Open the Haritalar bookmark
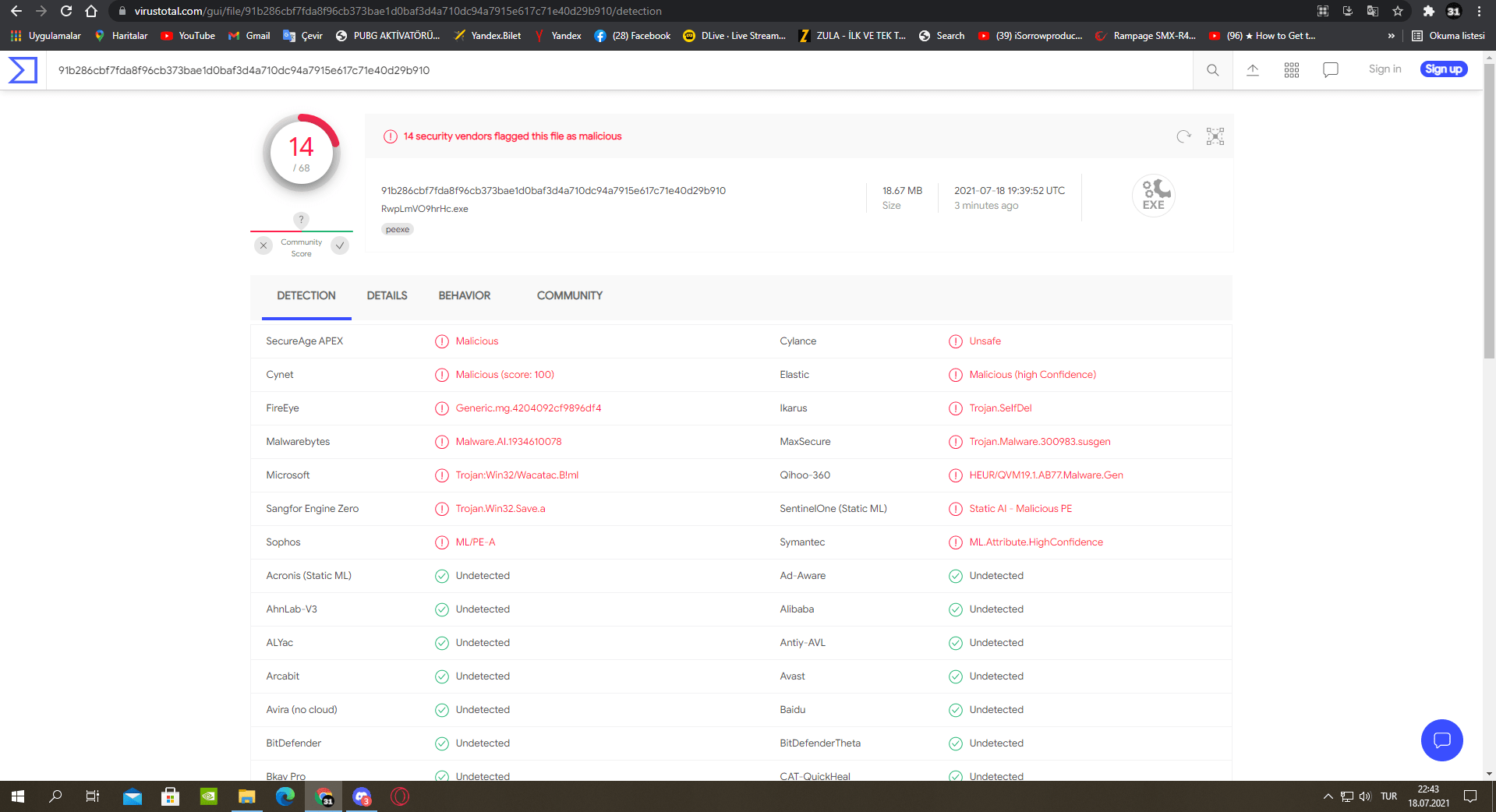This screenshot has width=1496, height=812. point(121,36)
